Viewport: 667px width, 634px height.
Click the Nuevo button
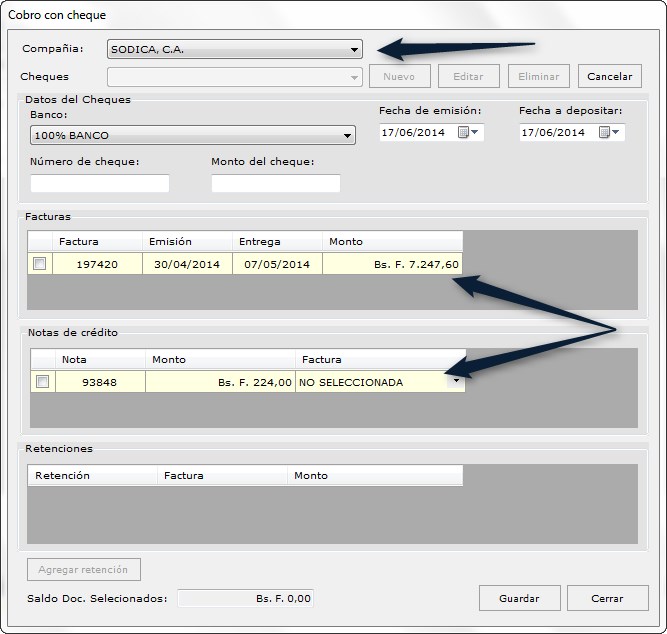click(399, 77)
